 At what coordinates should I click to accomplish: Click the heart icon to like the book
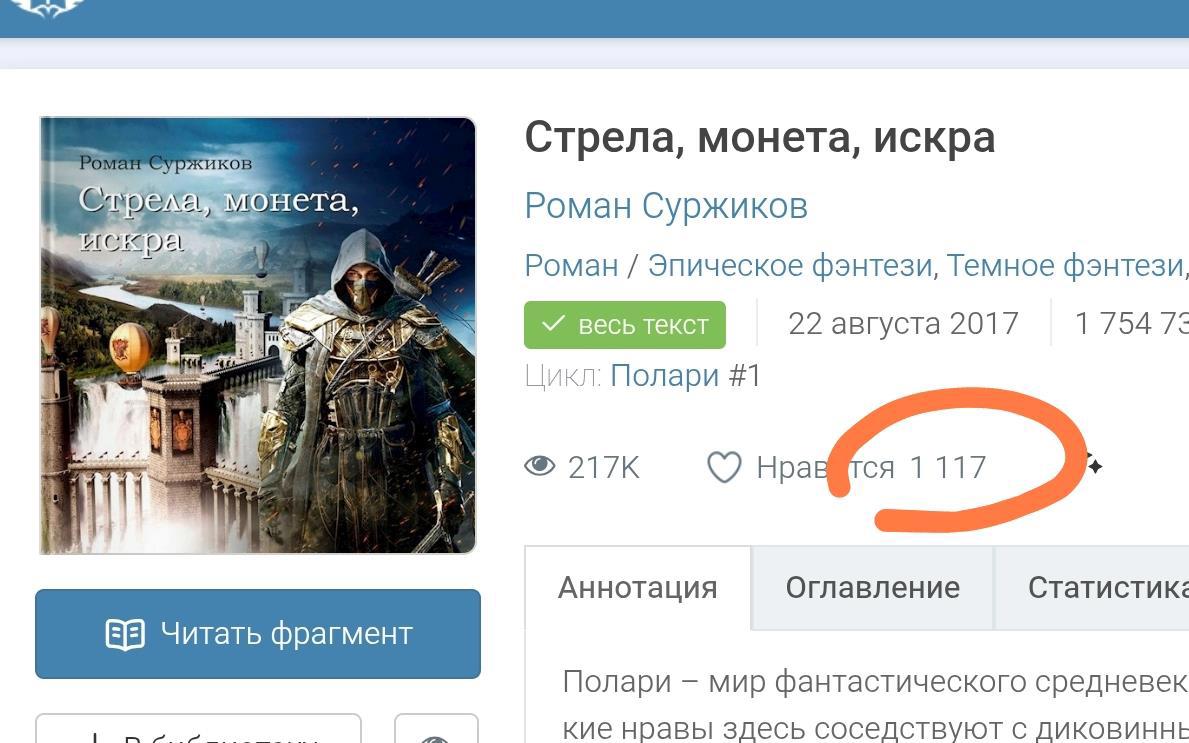coord(724,467)
